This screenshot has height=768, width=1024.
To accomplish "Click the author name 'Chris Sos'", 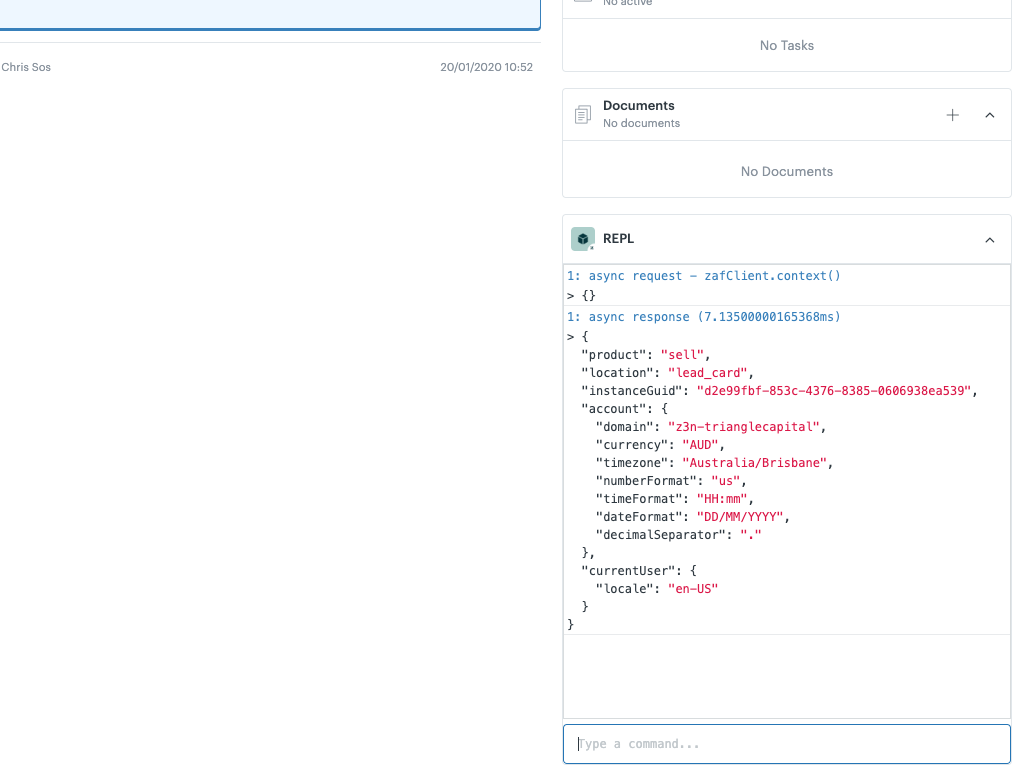I will pos(25,67).
